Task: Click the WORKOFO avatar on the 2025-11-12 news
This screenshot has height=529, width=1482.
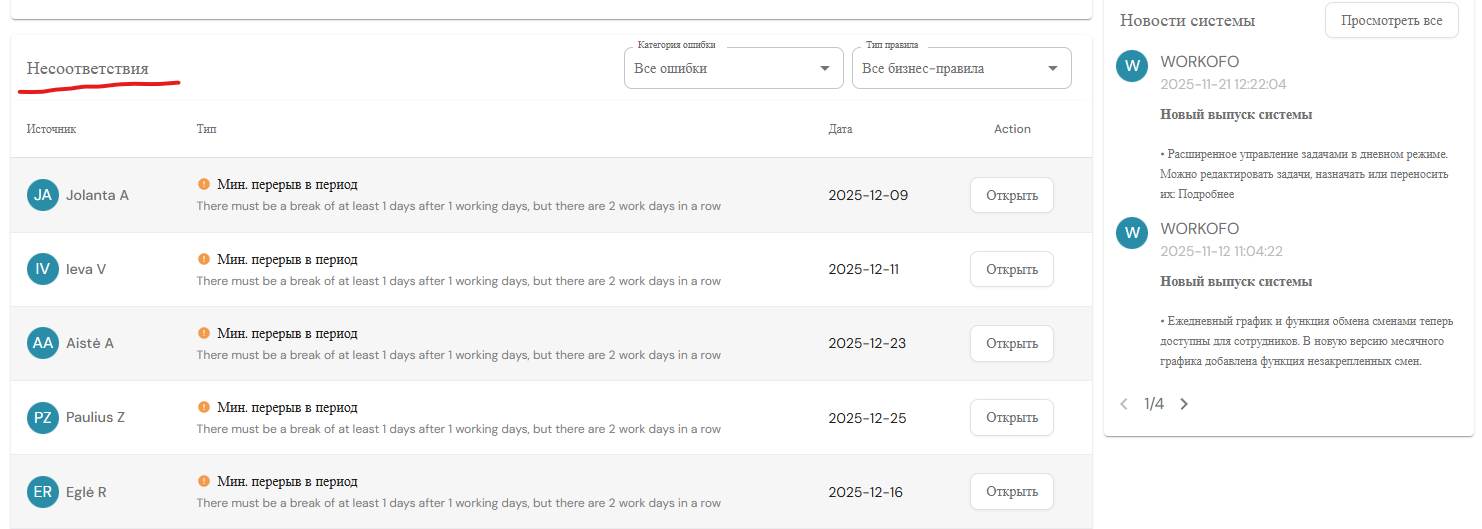Action: click(1132, 233)
